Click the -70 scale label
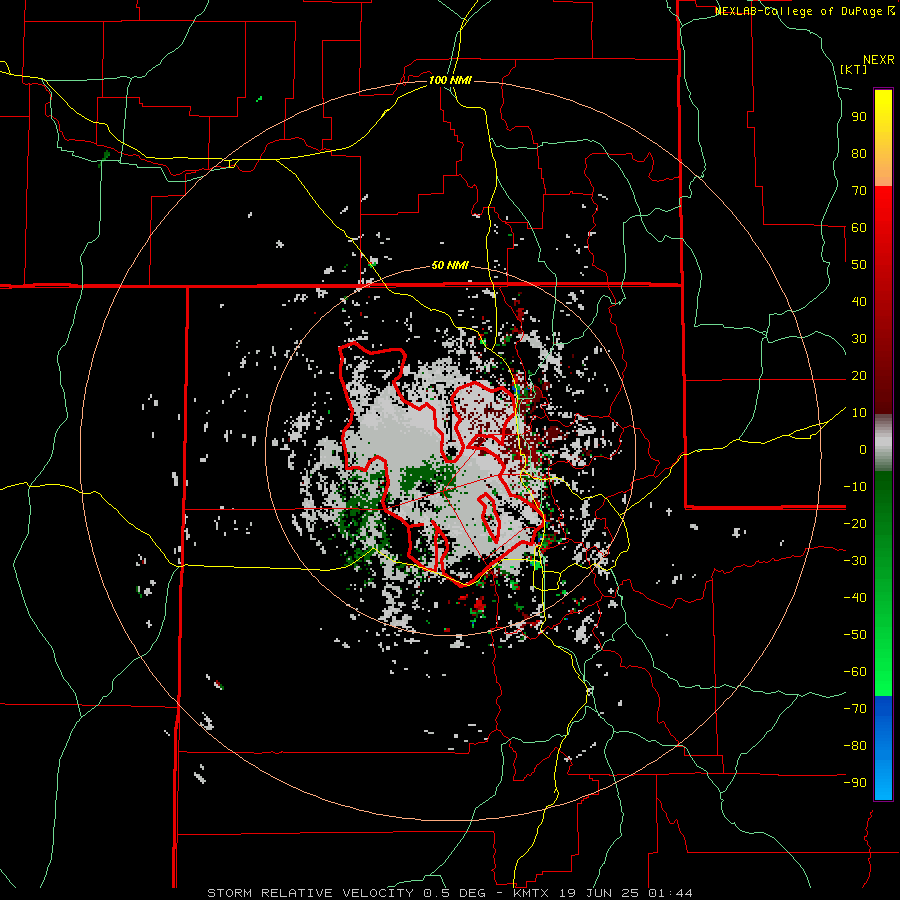The height and width of the screenshot is (900, 900). pos(855,709)
